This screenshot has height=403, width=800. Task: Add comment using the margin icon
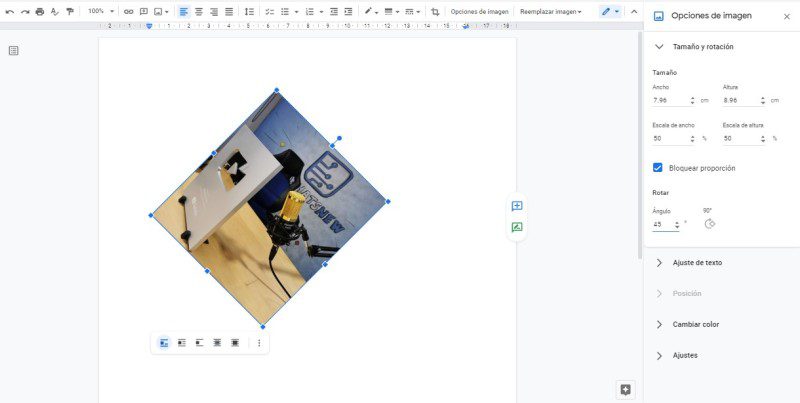click(x=517, y=206)
